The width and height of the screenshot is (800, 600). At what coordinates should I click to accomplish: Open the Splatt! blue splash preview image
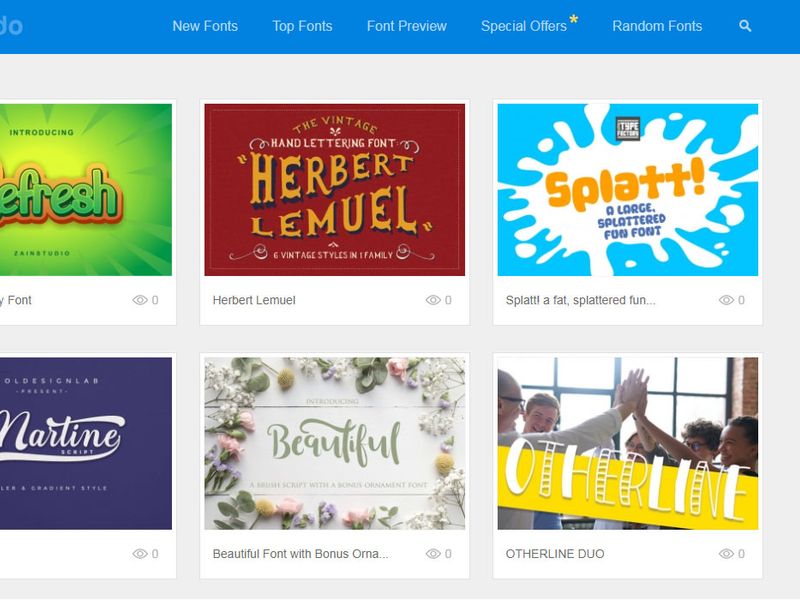coord(628,190)
